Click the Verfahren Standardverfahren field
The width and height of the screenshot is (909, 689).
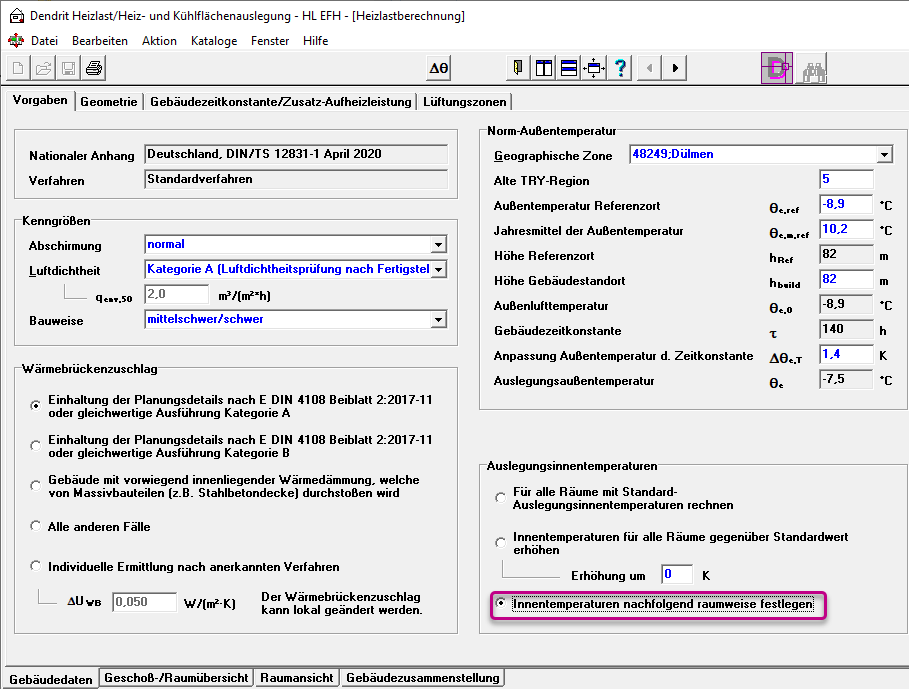click(x=296, y=179)
